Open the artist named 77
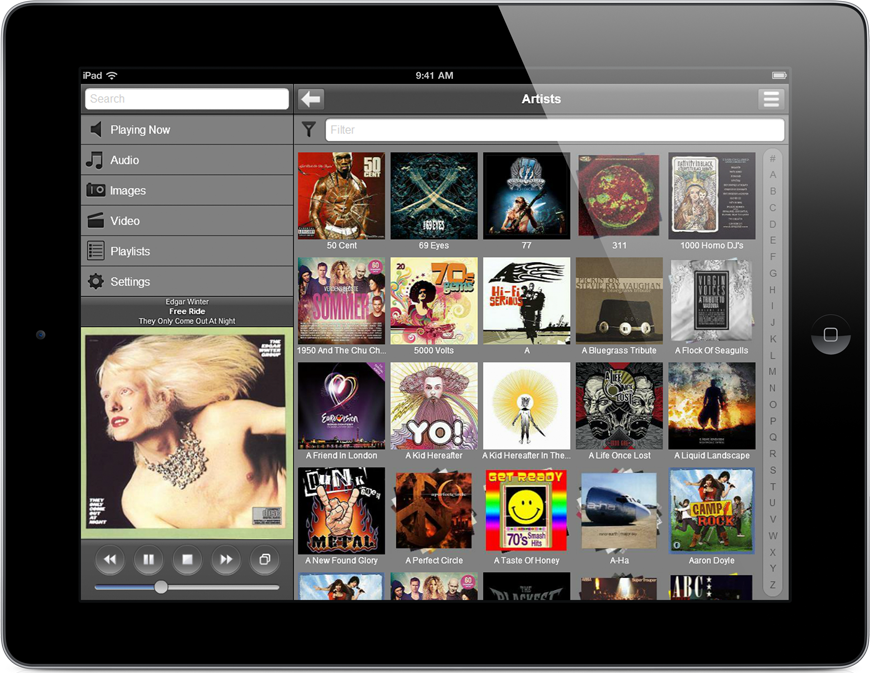Image resolution: width=870 pixels, height=673 pixels. point(527,196)
